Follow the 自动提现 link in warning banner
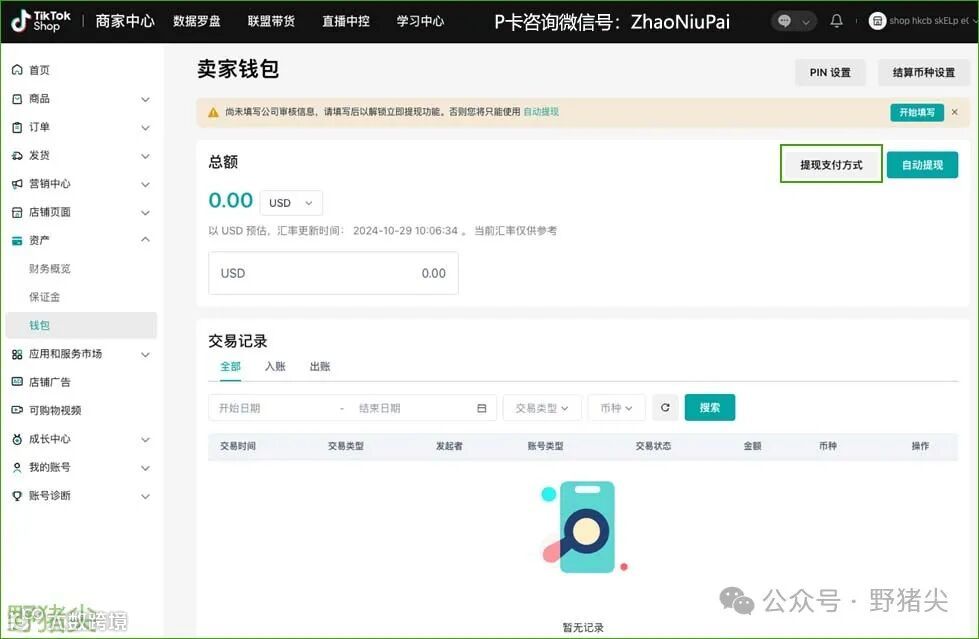This screenshot has width=979, height=639. (x=541, y=112)
